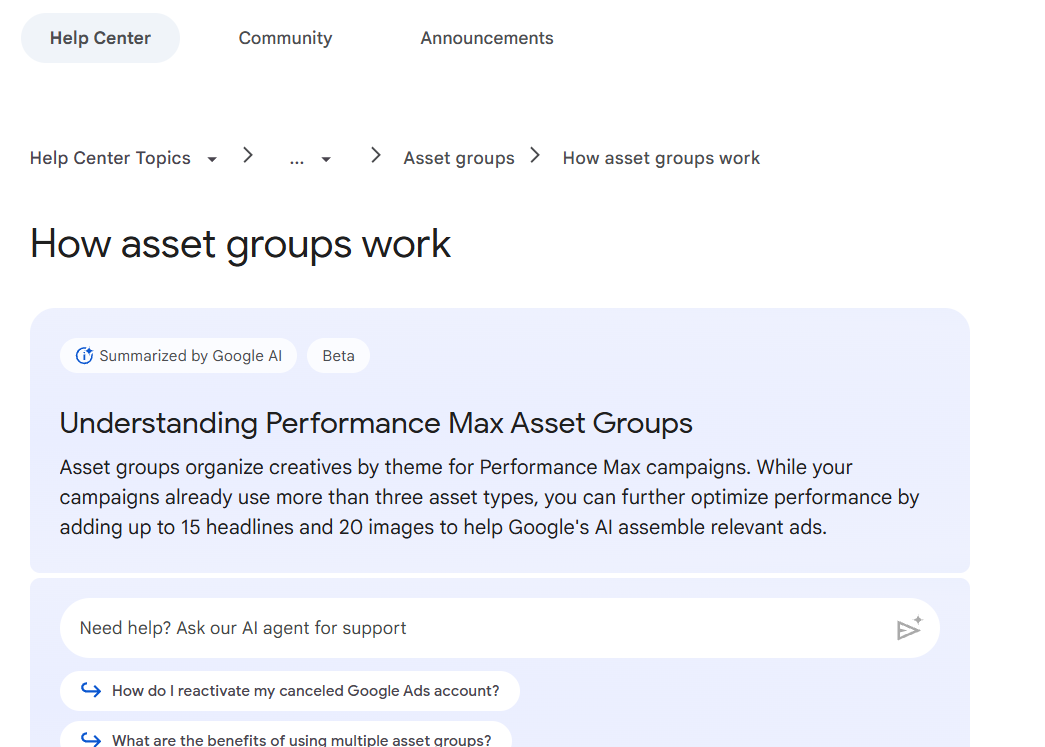Open the Asset groups breadcrumb link

[459, 158]
